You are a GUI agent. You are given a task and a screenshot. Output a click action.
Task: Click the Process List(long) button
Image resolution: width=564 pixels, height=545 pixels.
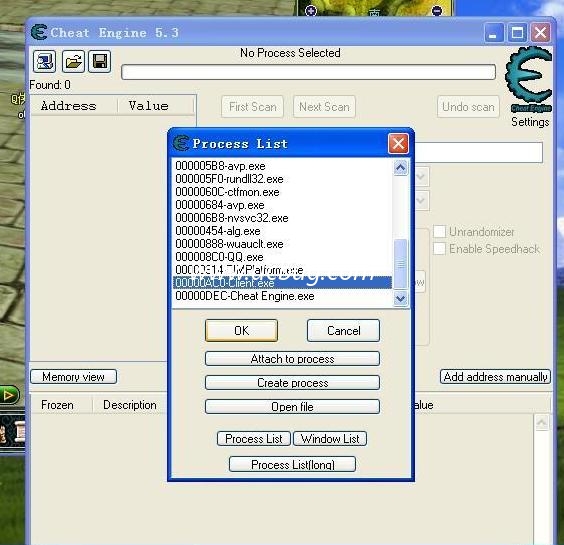point(292,464)
